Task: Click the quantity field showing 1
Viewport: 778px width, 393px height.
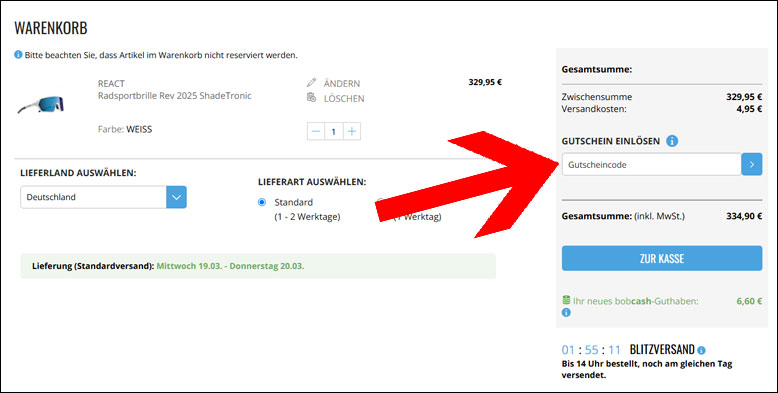Action: click(x=334, y=131)
